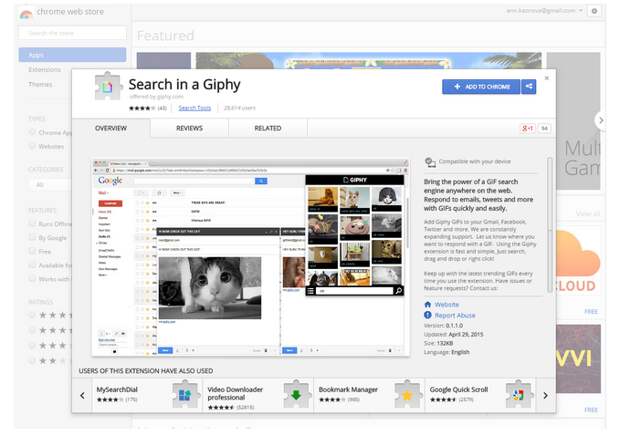Click the home icon beside Website

[x=427, y=304]
